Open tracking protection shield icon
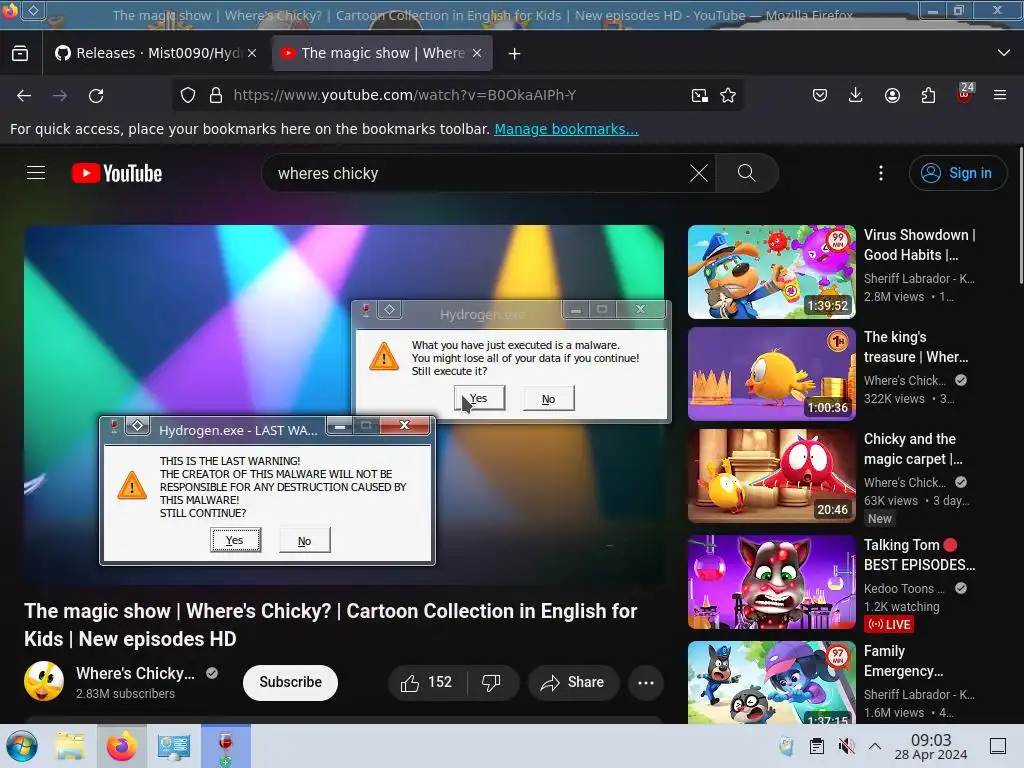Viewport: 1024px width, 768px height. click(188, 95)
